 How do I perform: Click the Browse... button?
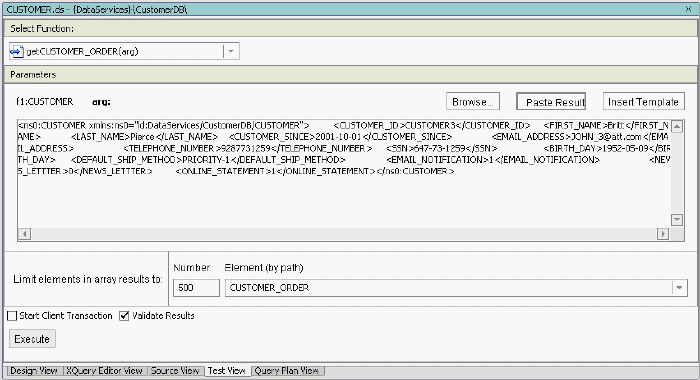point(473,102)
